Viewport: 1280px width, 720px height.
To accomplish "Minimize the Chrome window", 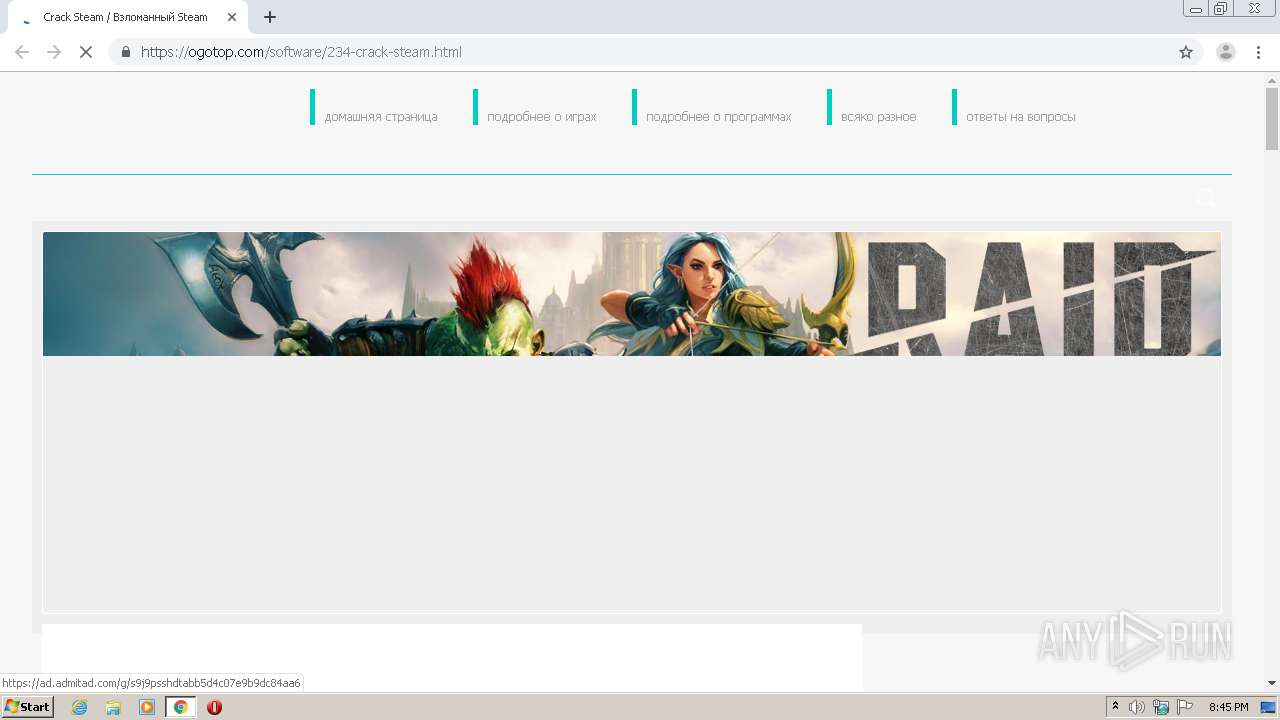I will tap(1196, 9).
